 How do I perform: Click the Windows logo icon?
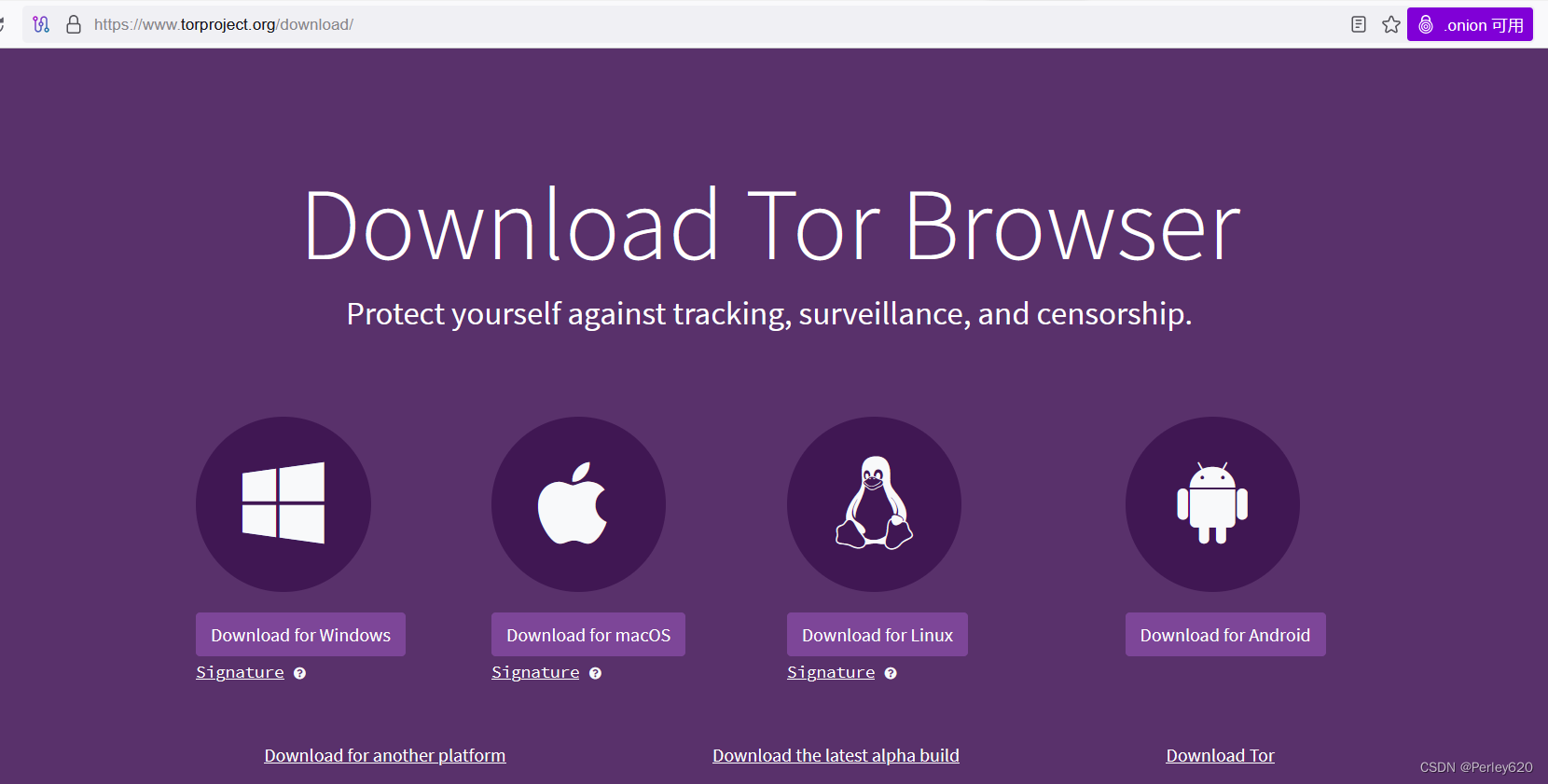[x=283, y=503]
